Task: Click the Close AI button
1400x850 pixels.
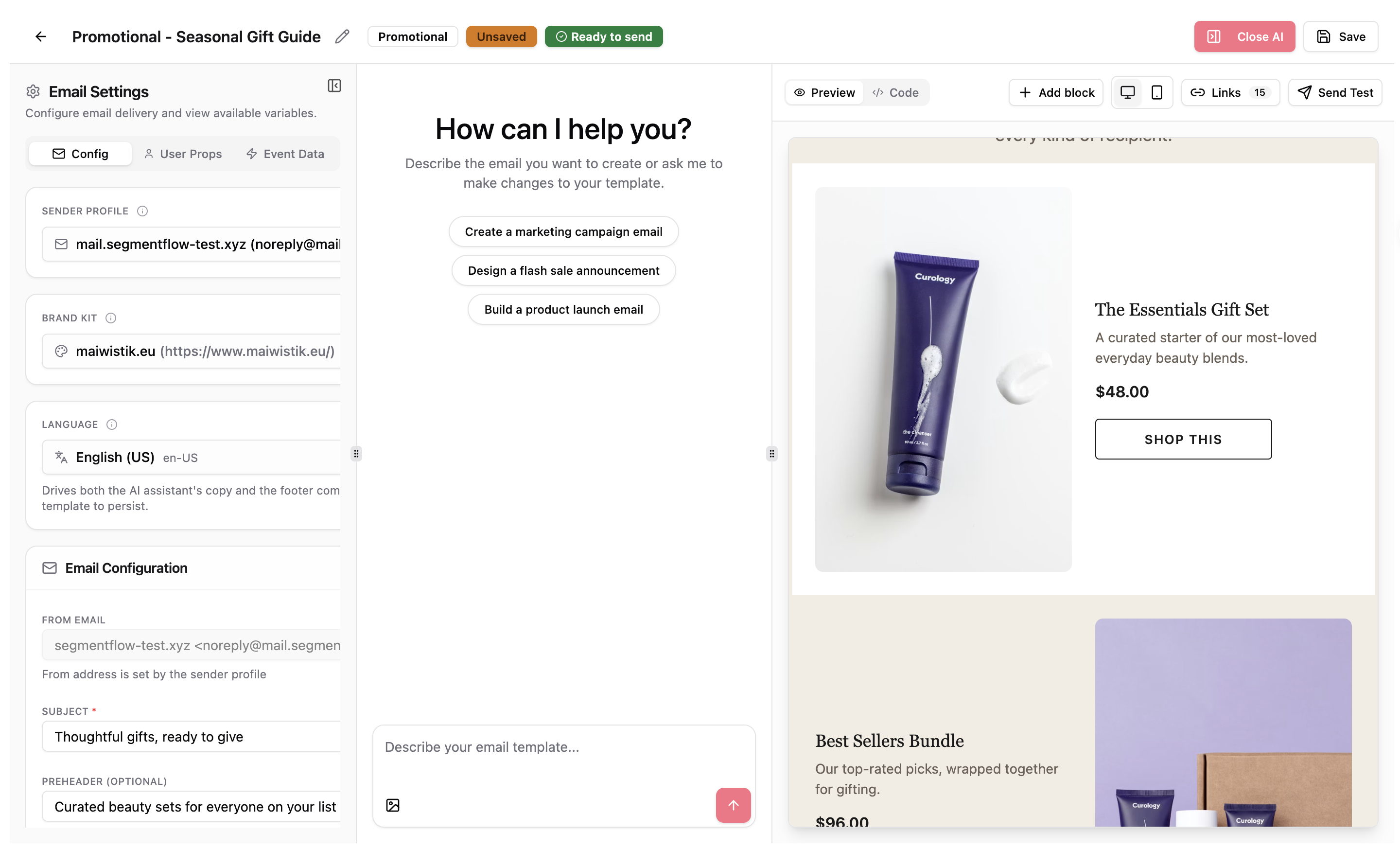Action: (x=1244, y=37)
